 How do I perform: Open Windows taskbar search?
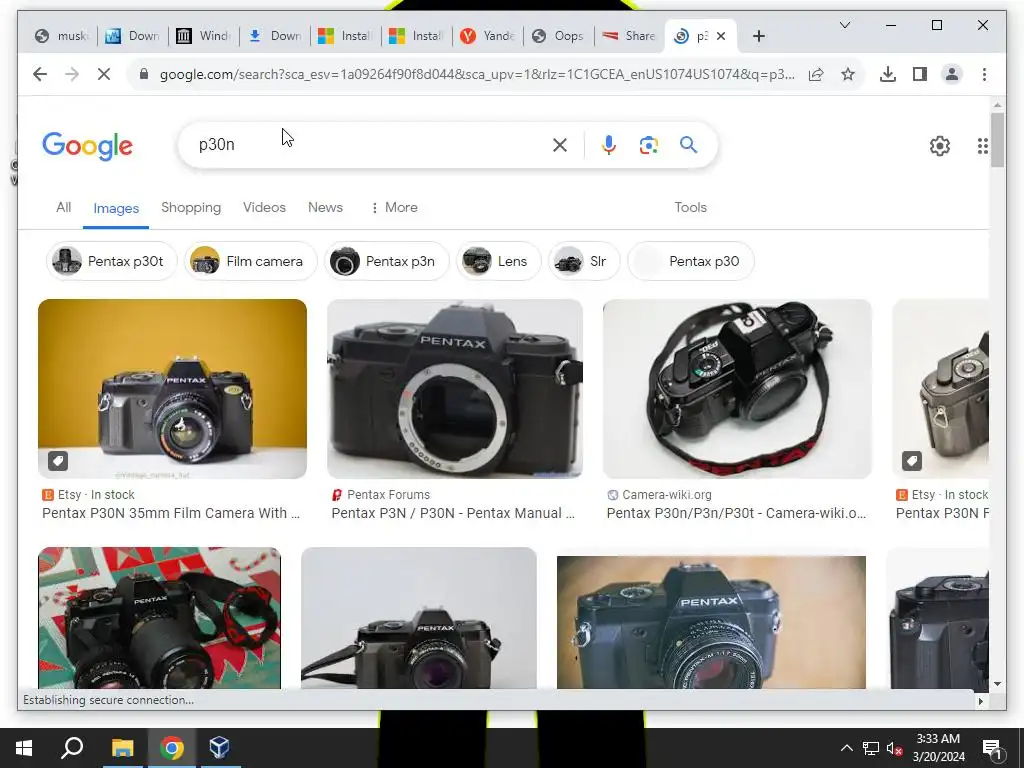click(x=72, y=748)
